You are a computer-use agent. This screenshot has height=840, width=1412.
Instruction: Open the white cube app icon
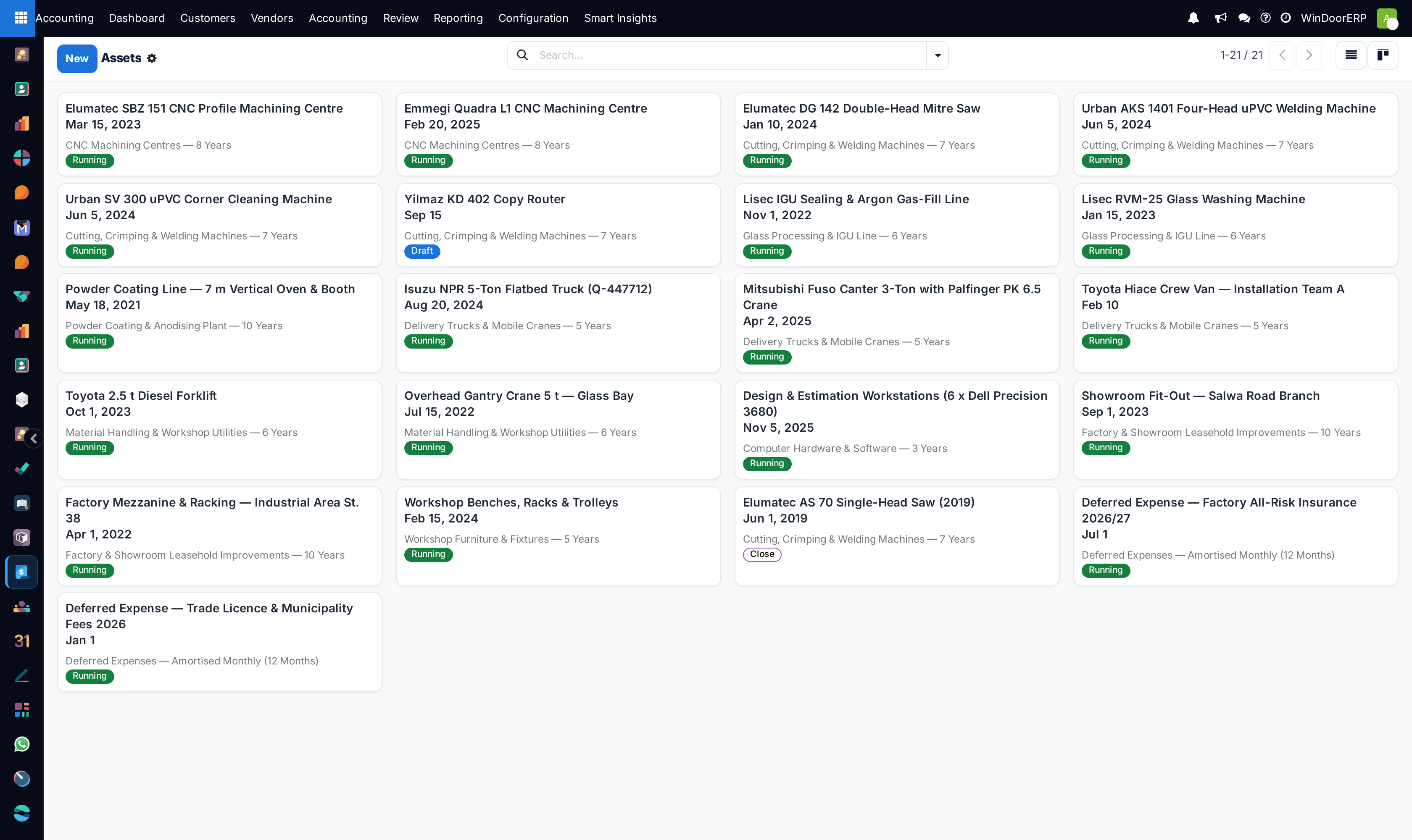(x=21, y=399)
